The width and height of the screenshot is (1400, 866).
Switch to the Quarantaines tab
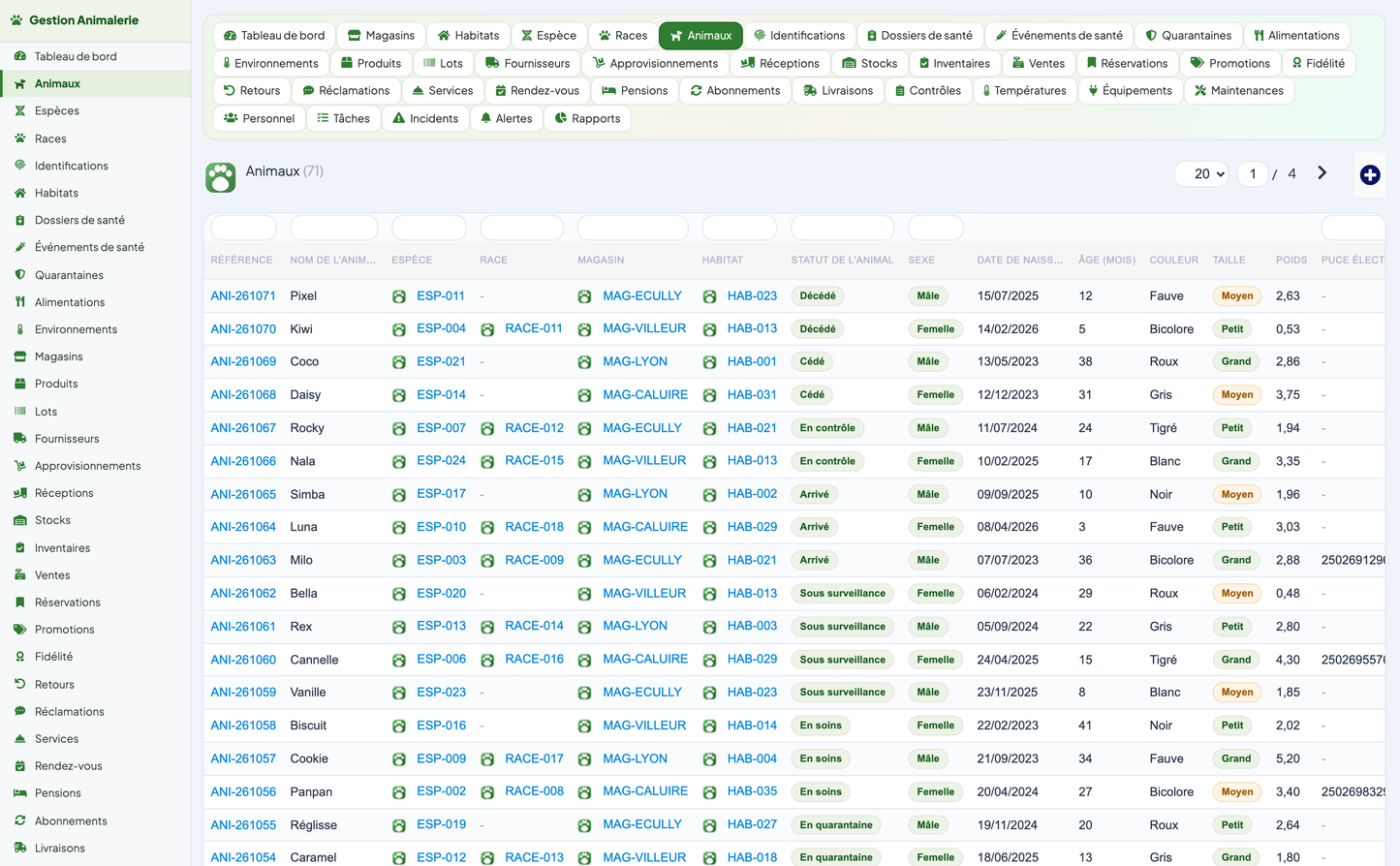point(1188,36)
